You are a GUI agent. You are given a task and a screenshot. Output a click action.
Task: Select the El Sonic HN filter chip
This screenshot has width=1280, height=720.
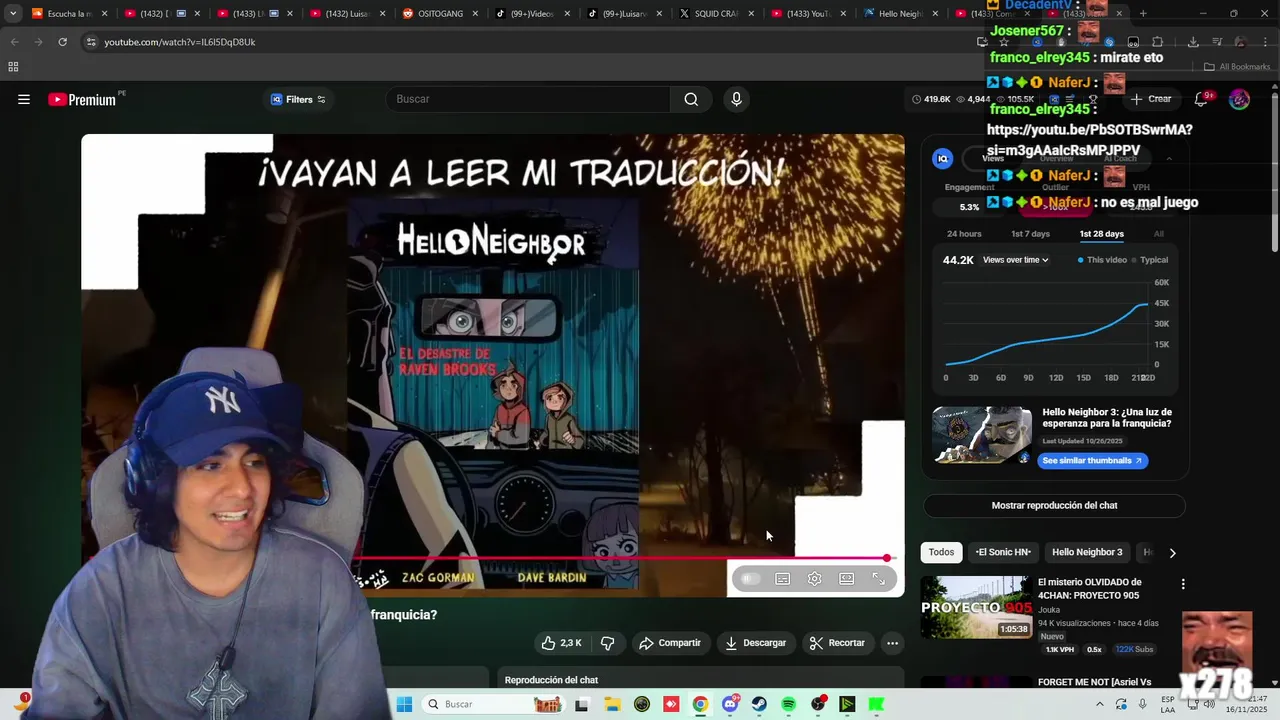pos(1003,552)
